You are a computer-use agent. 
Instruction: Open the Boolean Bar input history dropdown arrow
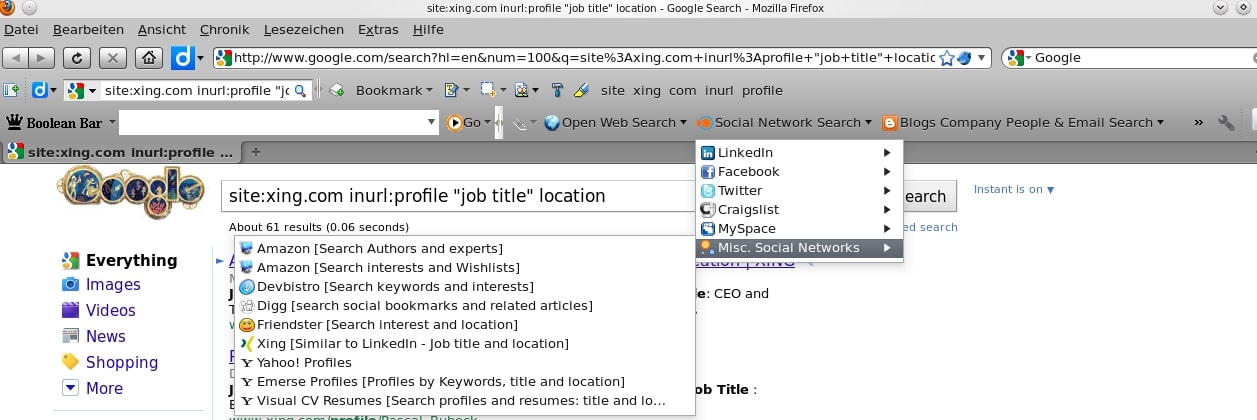point(431,122)
